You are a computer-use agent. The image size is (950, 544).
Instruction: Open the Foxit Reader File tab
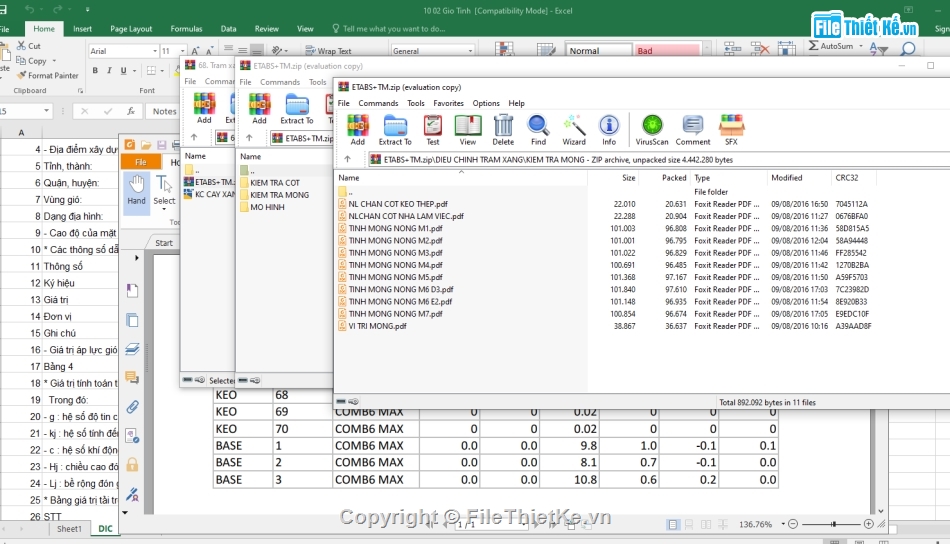141,162
